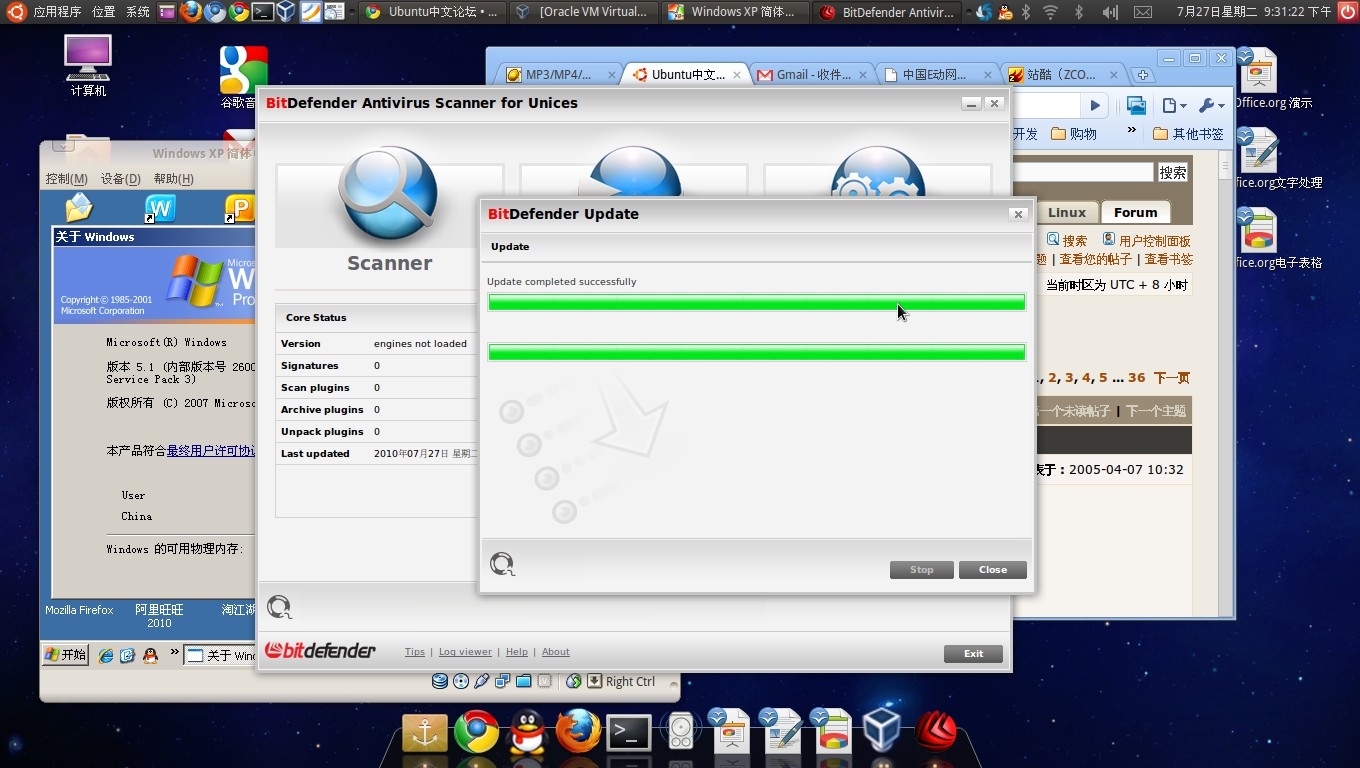Click the clock in the top panel
The height and width of the screenshot is (768, 1360).
pos(1254,12)
